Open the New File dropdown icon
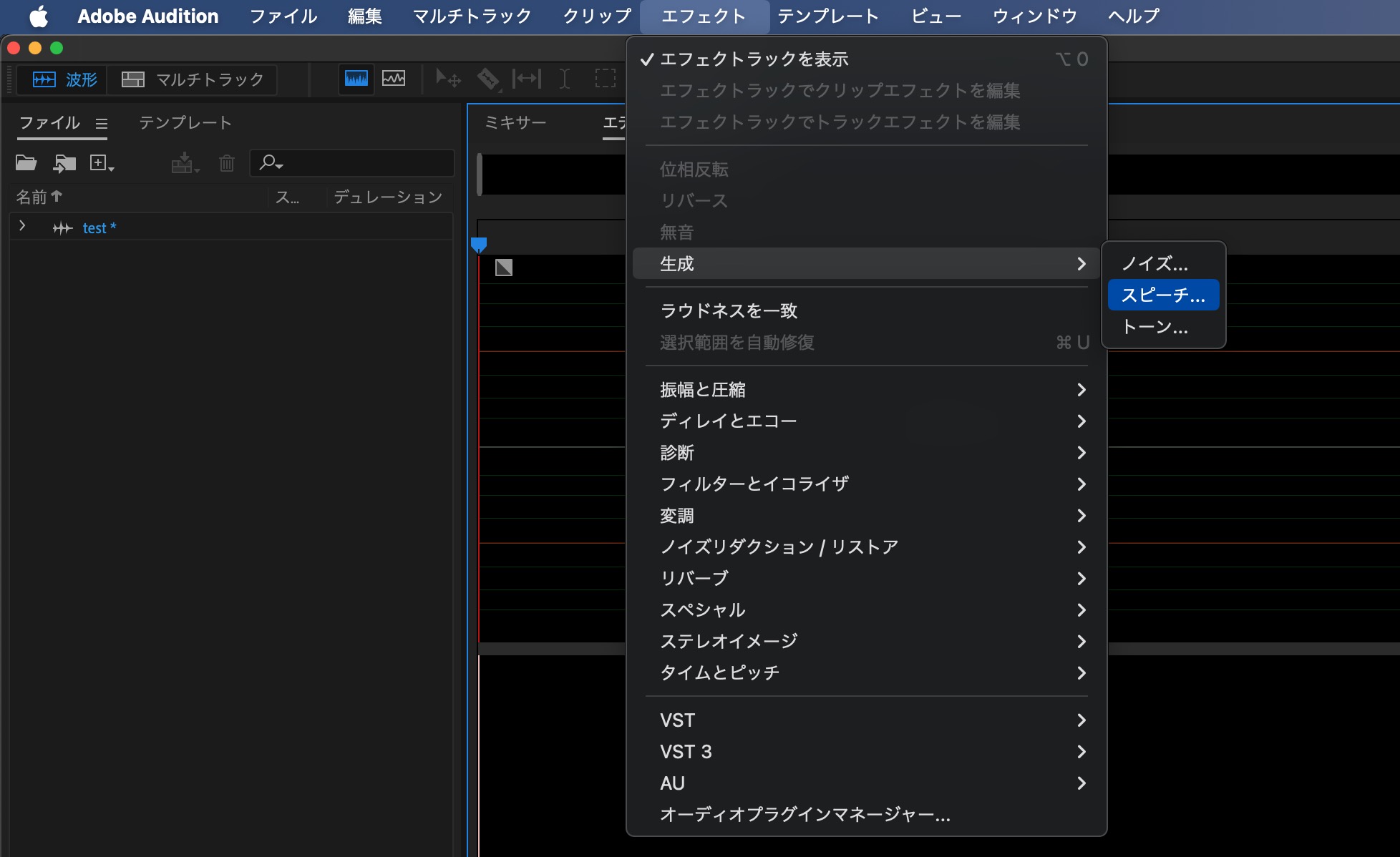 [x=102, y=163]
